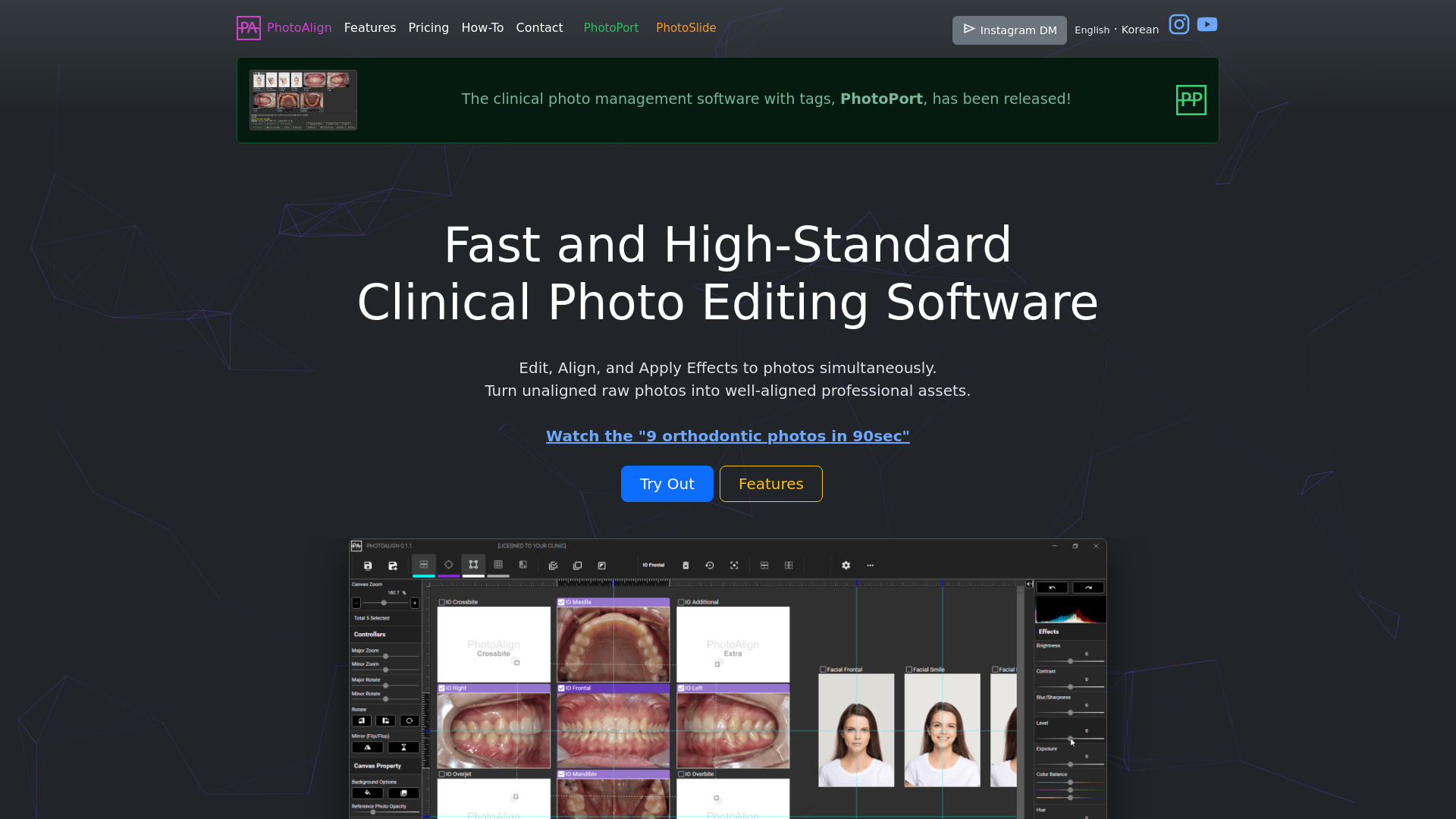This screenshot has width=1456, height=819.
Task: Click the PhotoAlign logo icon
Action: tap(248, 27)
